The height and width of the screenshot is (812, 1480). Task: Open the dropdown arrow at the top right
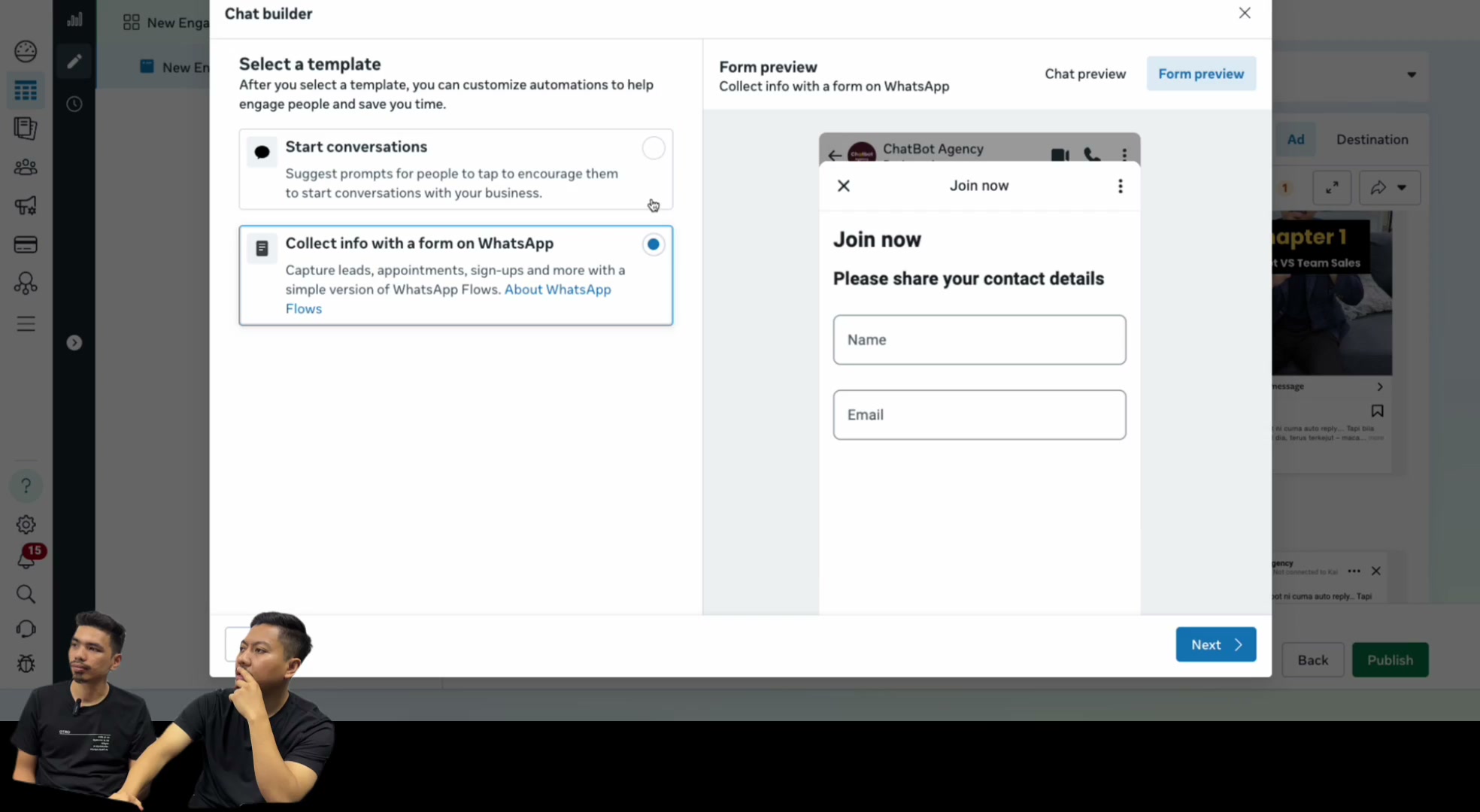(x=1412, y=74)
